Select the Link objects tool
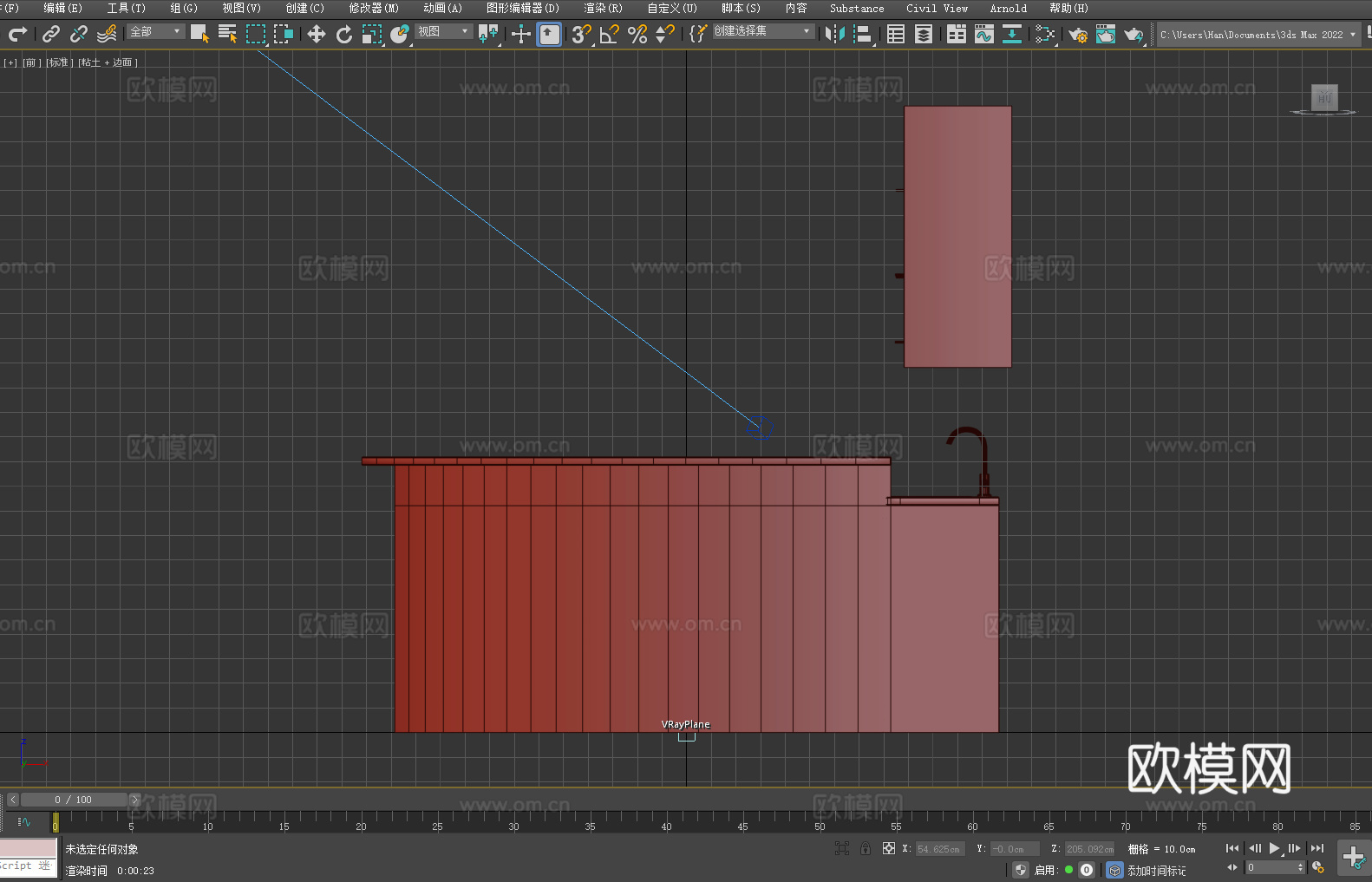 coord(51,34)
